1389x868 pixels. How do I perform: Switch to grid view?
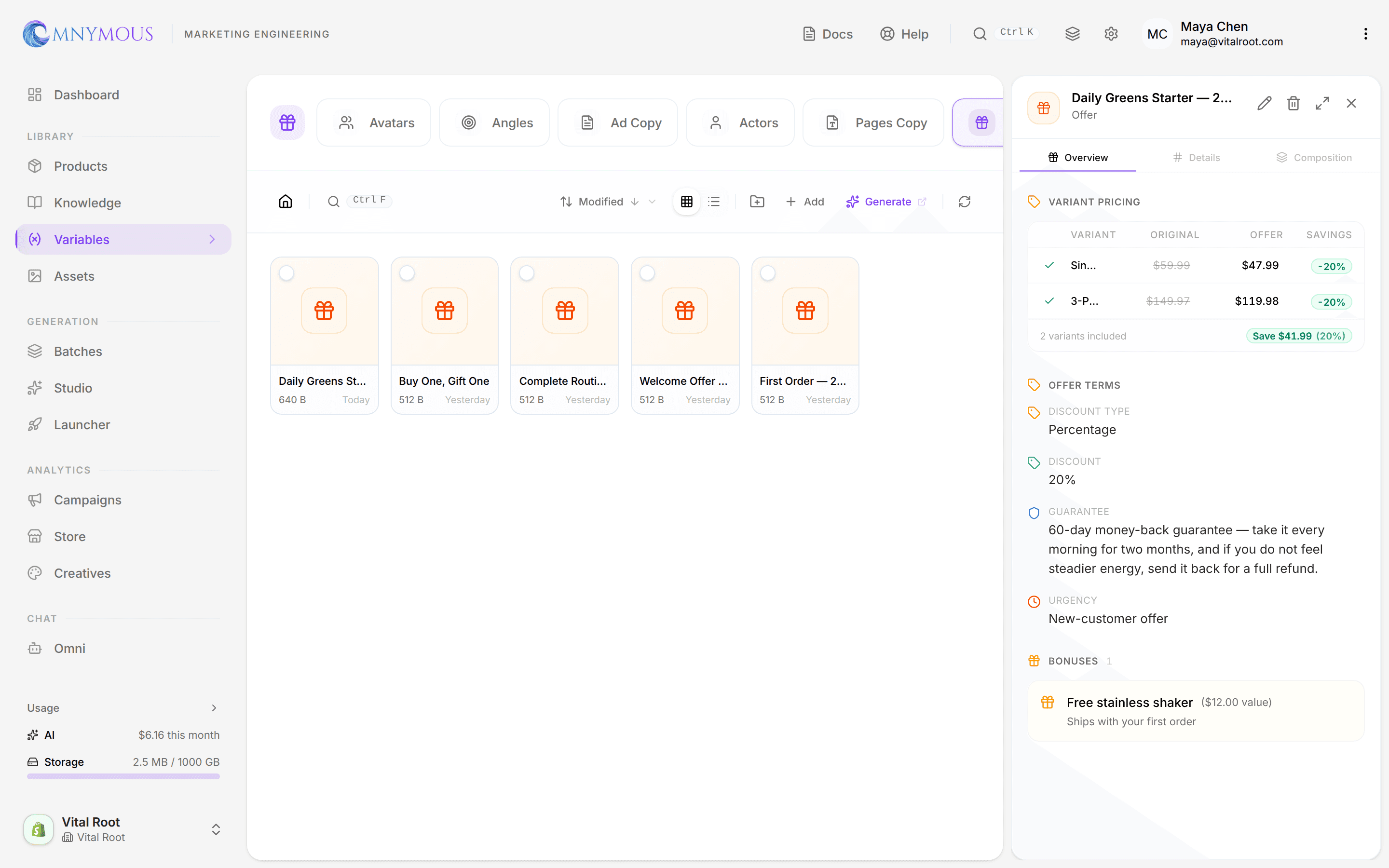click(686, 202)
